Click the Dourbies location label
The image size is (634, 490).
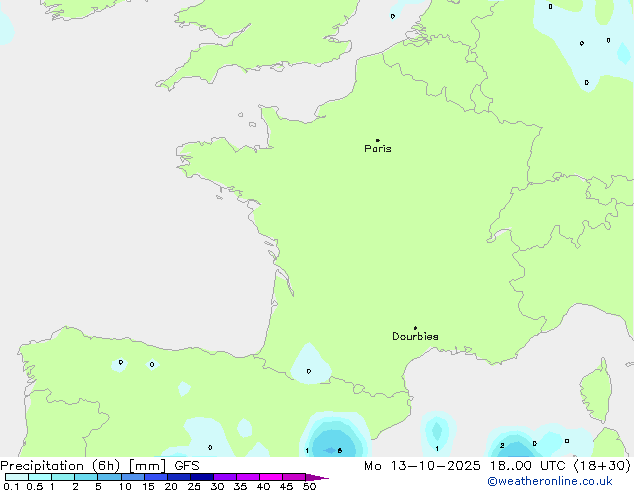[x=415, y=336]
